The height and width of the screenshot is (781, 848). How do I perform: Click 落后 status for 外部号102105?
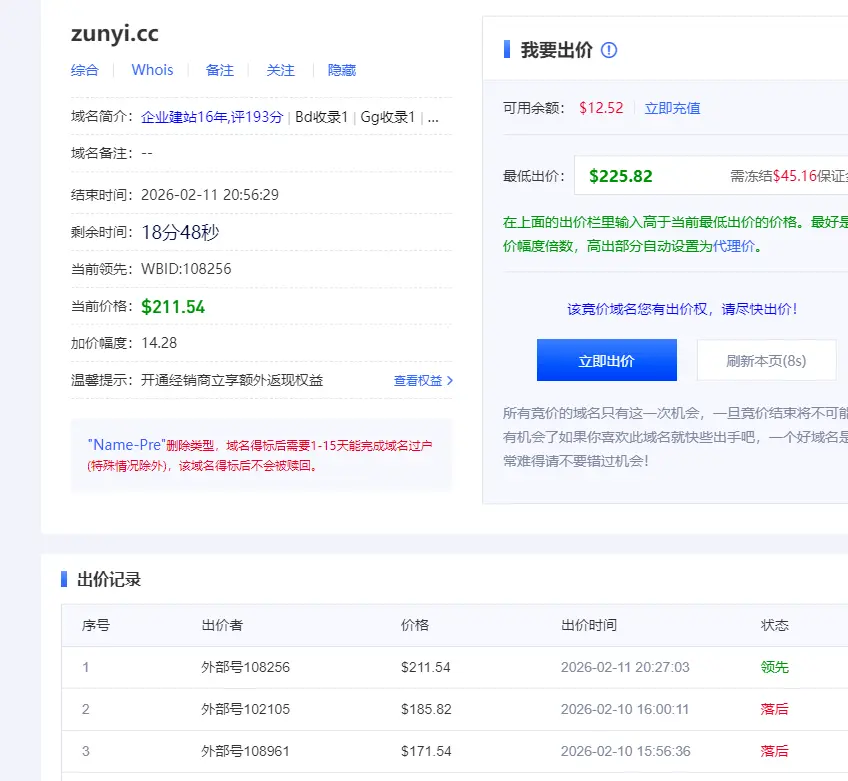(x=774, y=709)
